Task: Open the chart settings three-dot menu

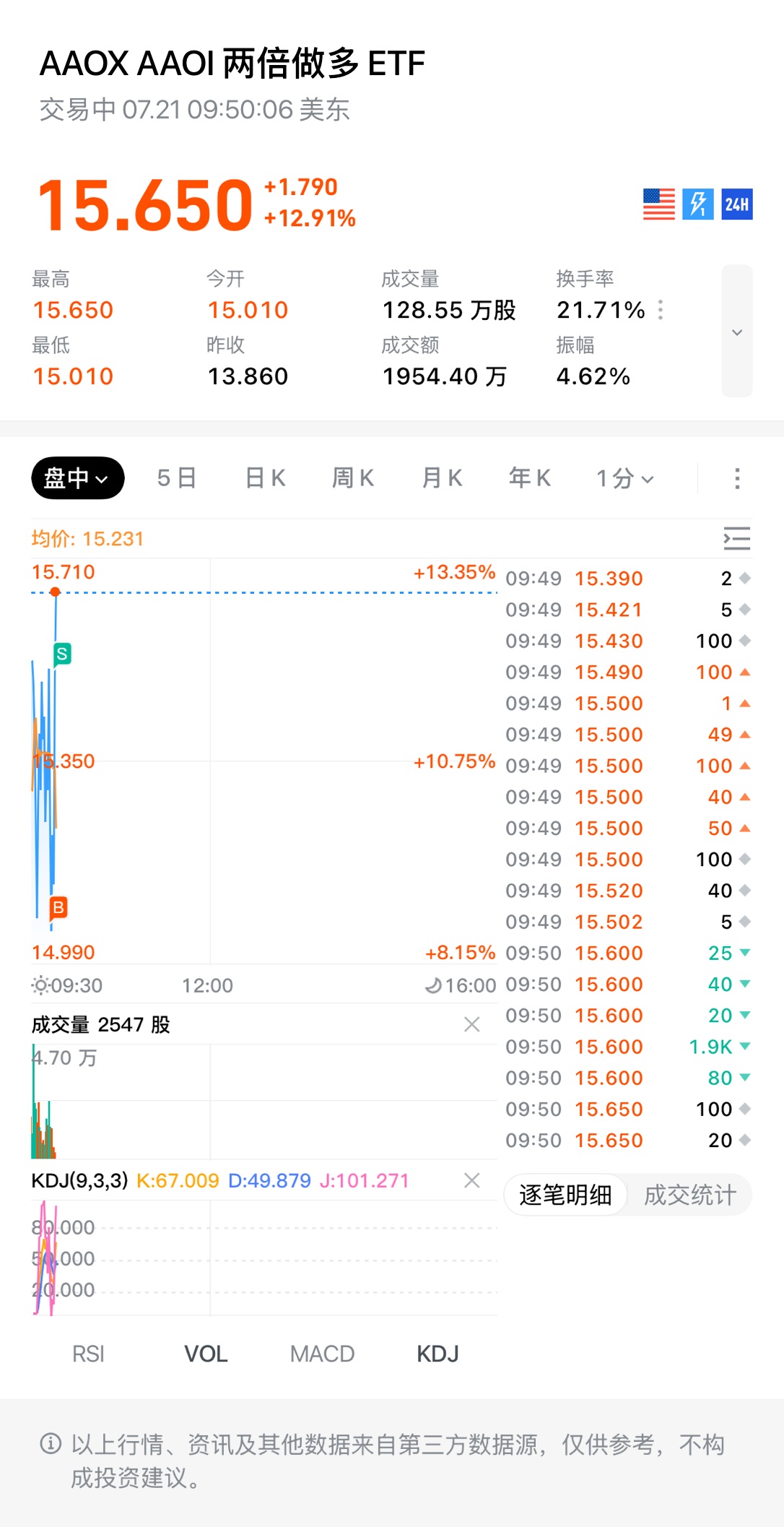Action: tap(737, 478)
